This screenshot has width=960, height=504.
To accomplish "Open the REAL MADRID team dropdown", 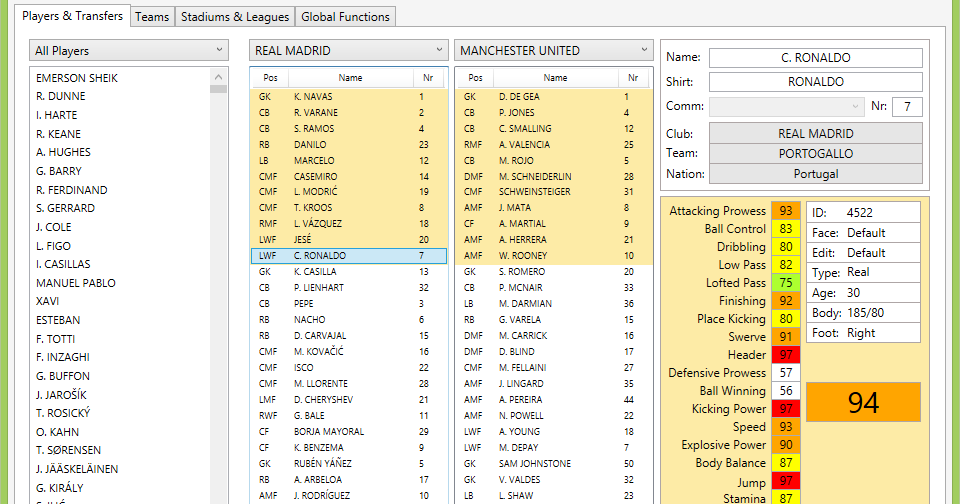I will [x=348, y=50].
